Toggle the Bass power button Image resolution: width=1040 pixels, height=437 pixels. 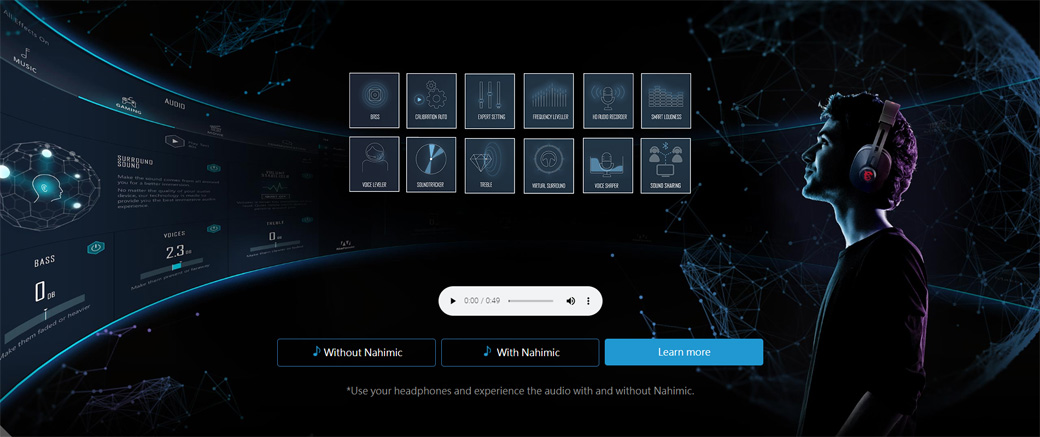pos(96,247)
